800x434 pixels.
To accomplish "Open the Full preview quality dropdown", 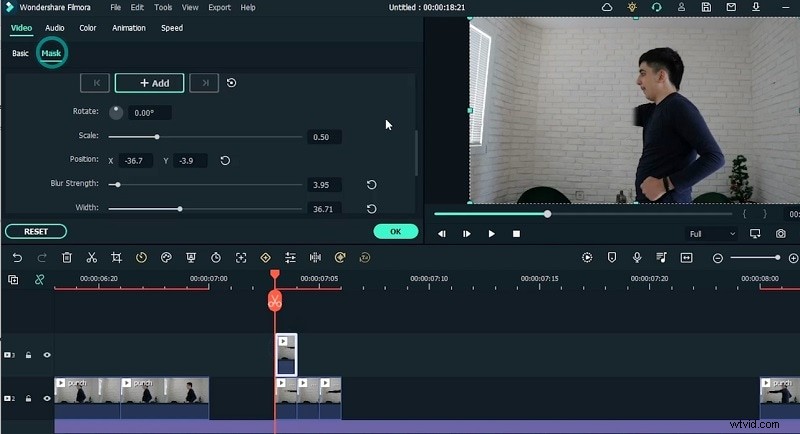I will pyautogui.click(x=711, y=234).
